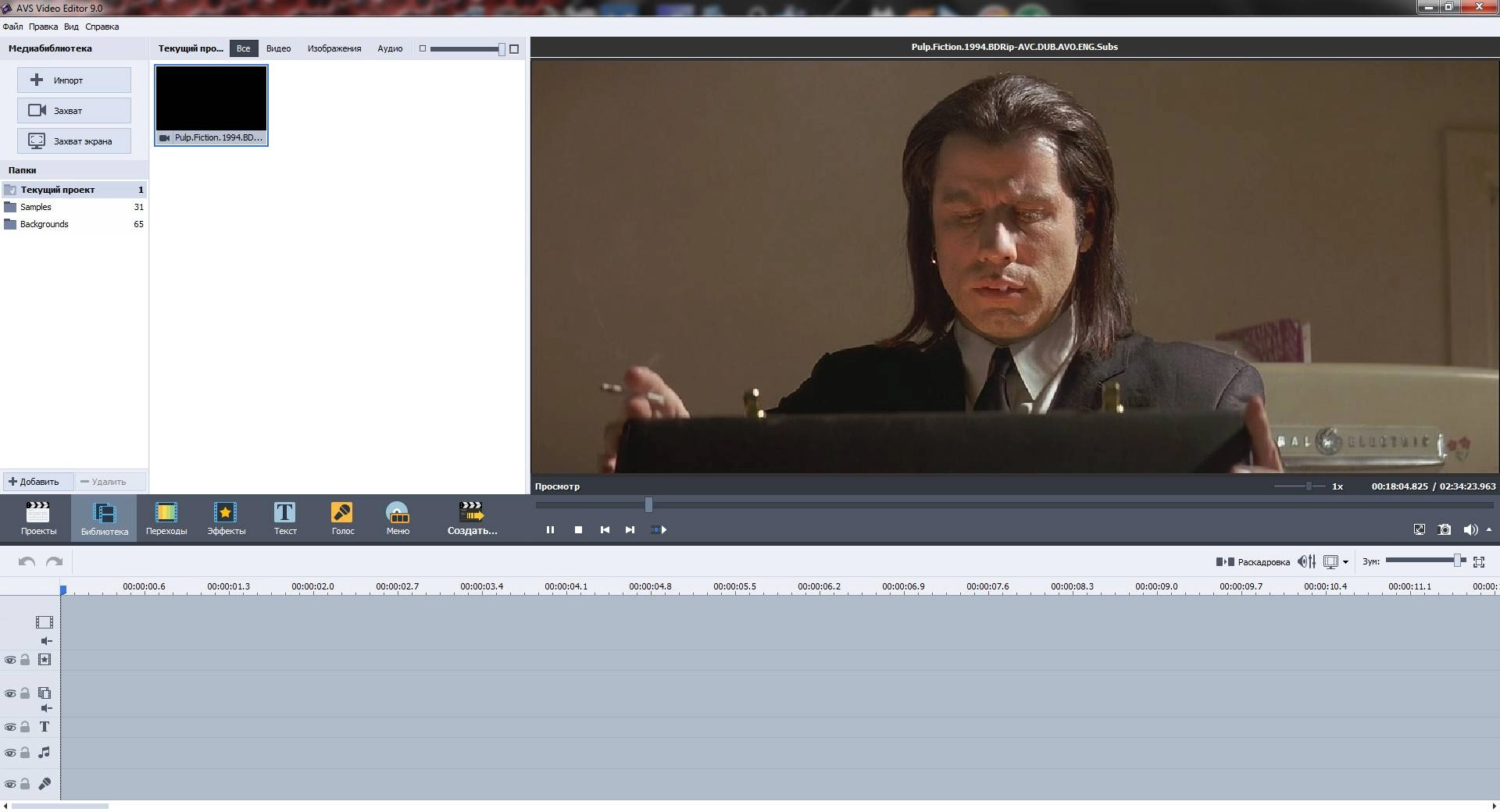Toggle visibility of the overlay track
The image size is (1500, 812).
(10, 693)
